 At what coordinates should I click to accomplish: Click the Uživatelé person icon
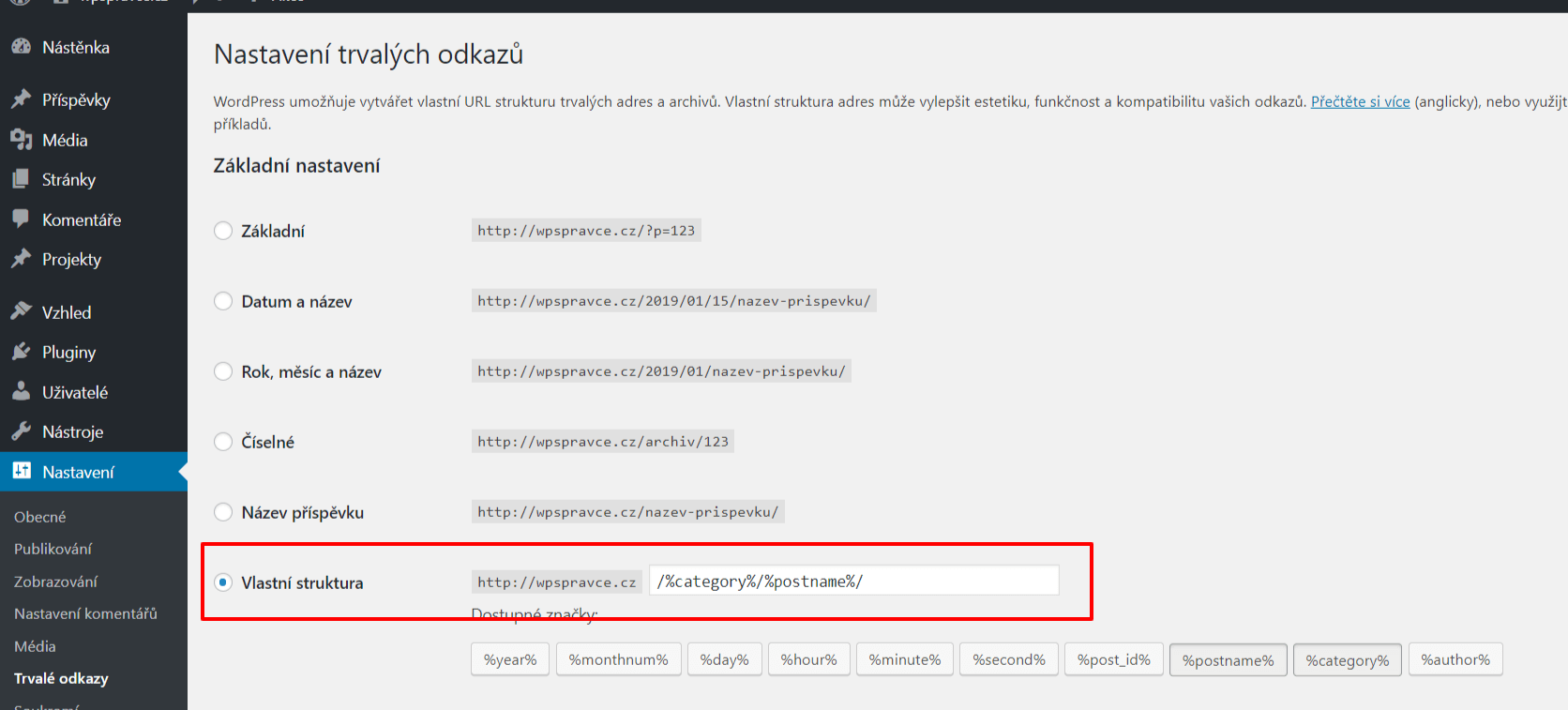coord(21,391)
